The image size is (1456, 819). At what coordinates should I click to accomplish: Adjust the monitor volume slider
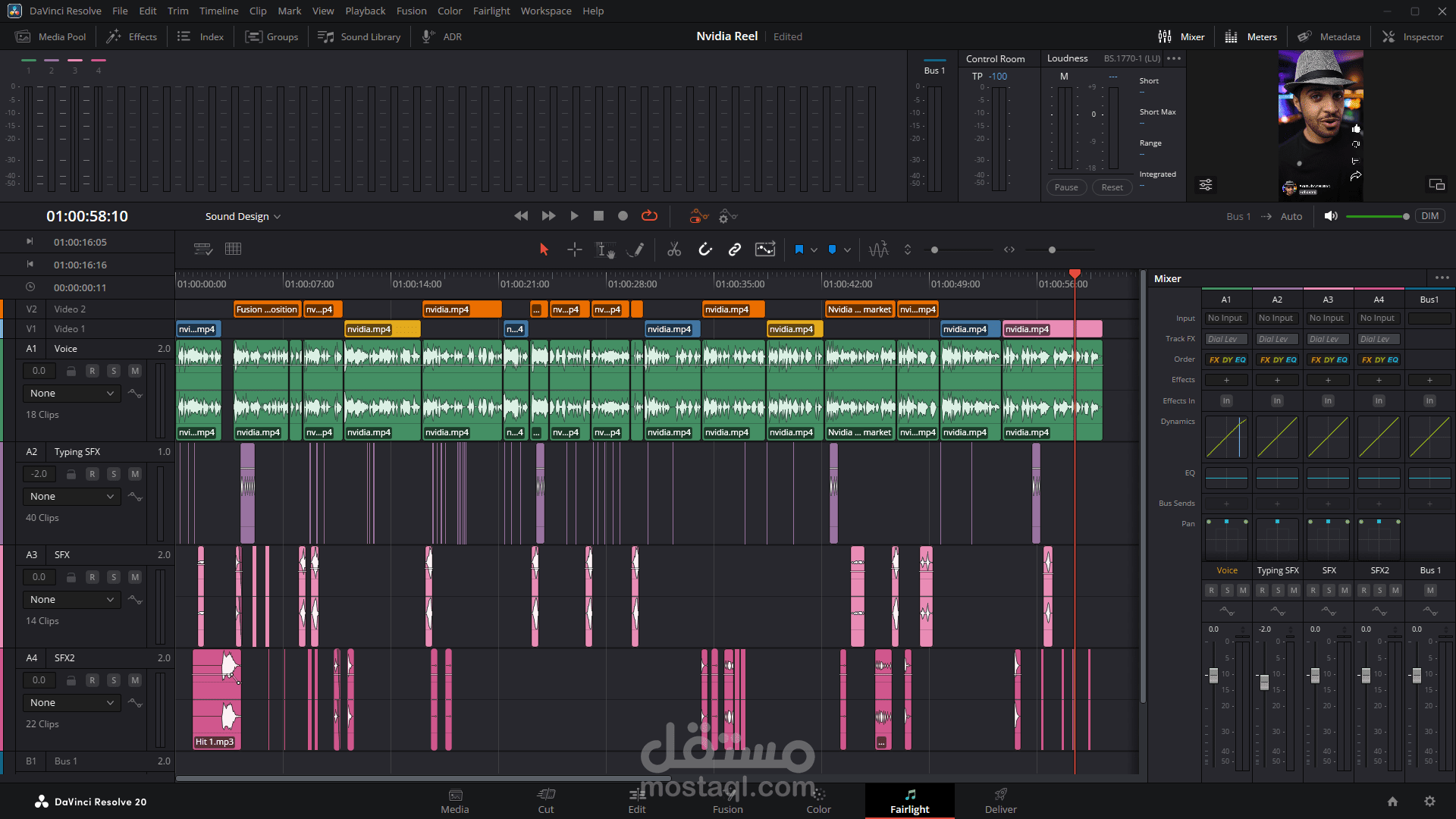coord(1405,217)
